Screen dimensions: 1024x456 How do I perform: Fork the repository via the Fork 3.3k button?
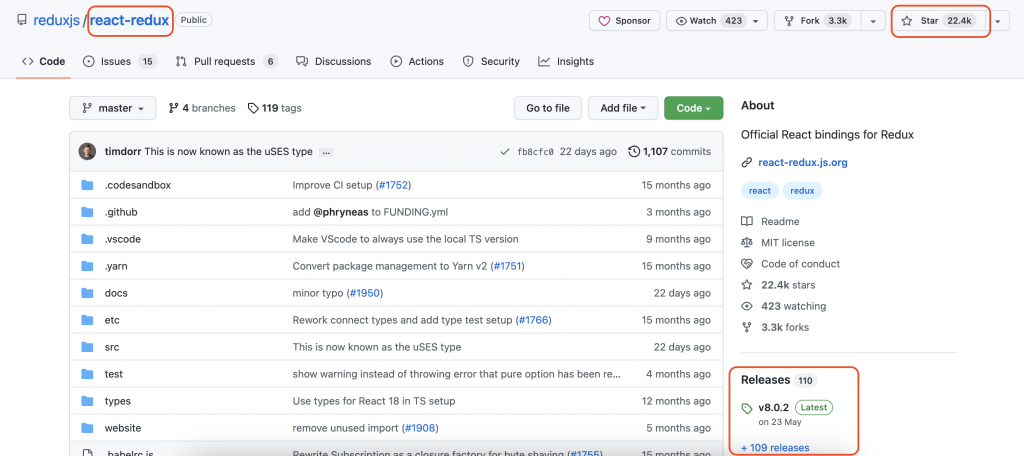click(x=817, y=21)
